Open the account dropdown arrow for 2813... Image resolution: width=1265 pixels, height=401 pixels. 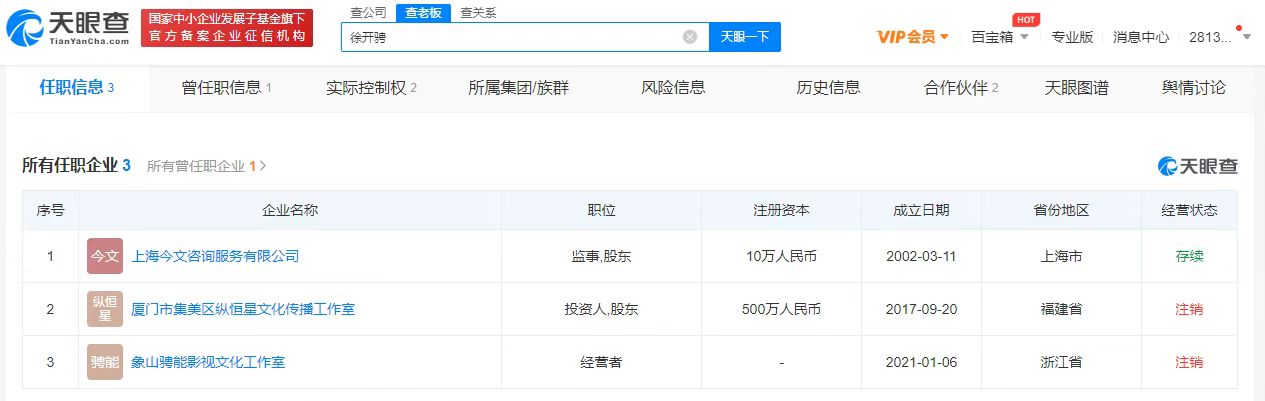tap(1246, 37)
